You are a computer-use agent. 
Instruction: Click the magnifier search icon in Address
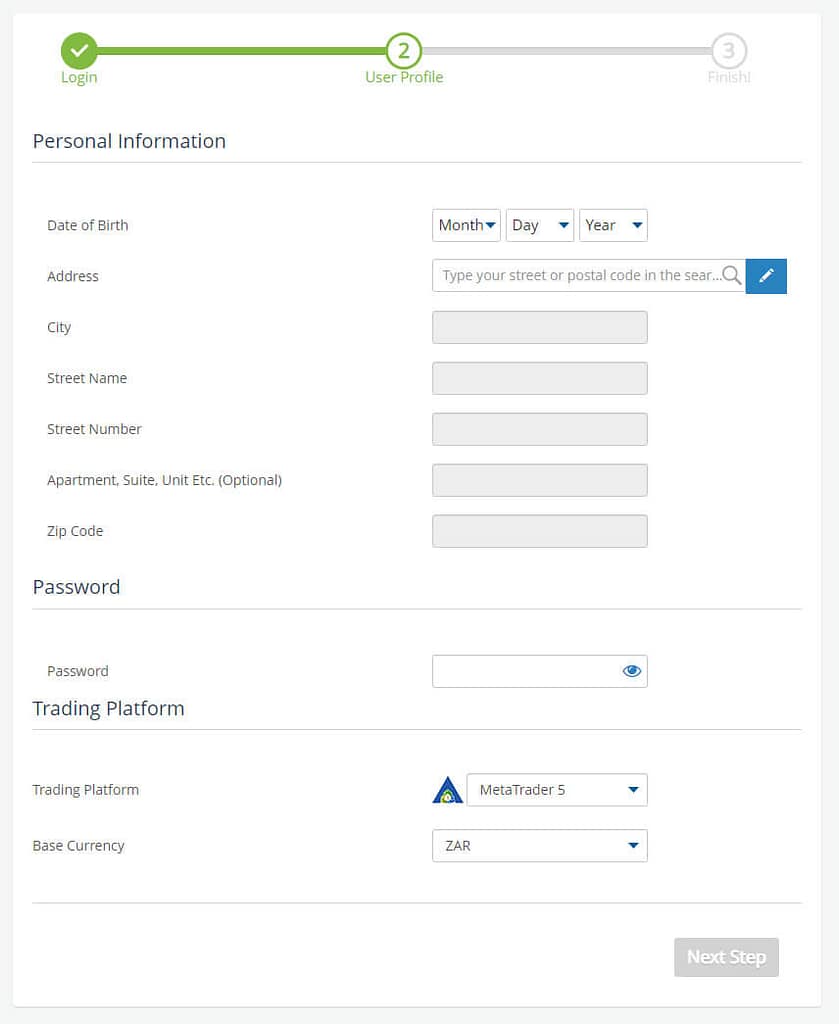click(x=731, y=275)
